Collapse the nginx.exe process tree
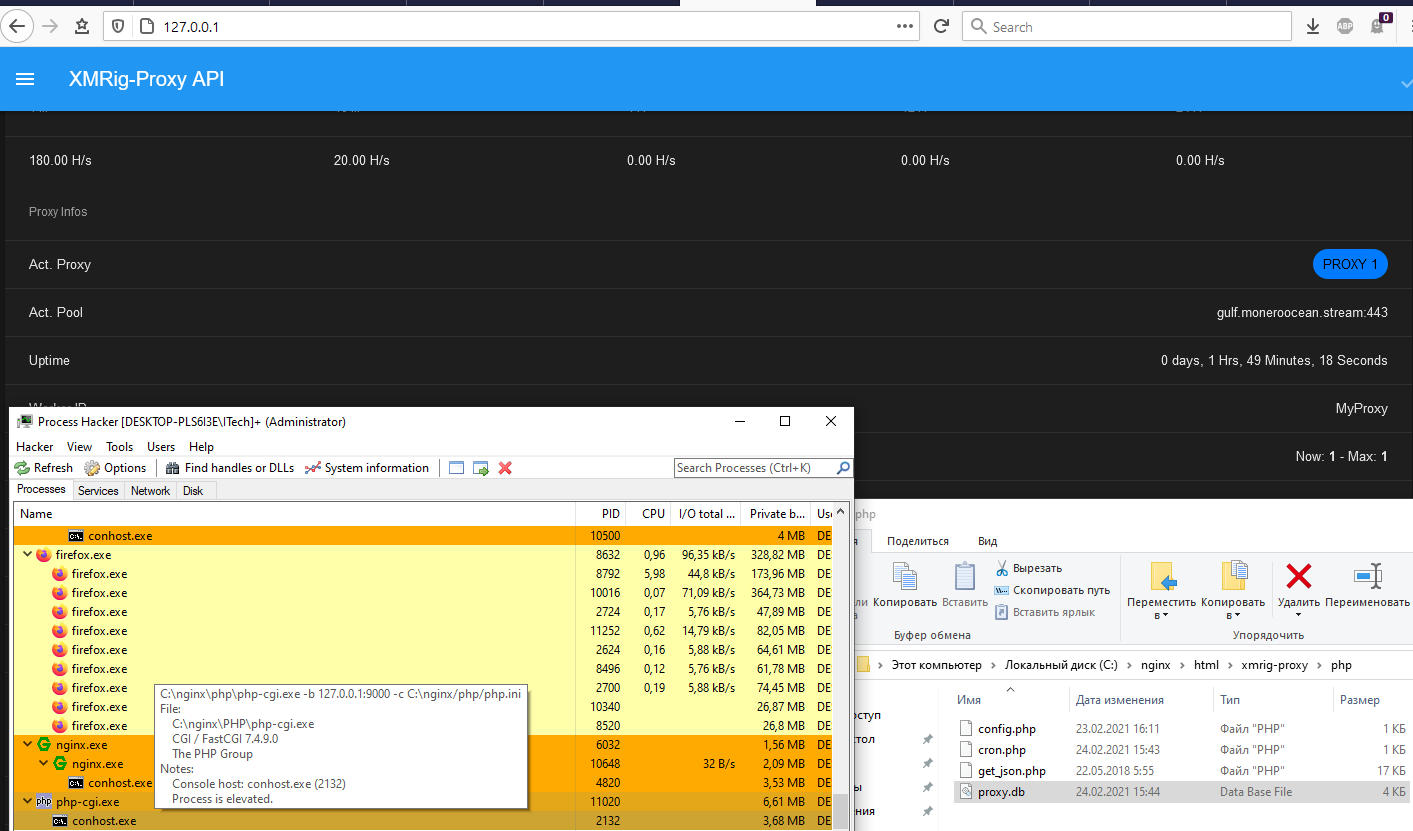Image resolution: width=1413 pixels, height=831 pixels. [27, 744]
